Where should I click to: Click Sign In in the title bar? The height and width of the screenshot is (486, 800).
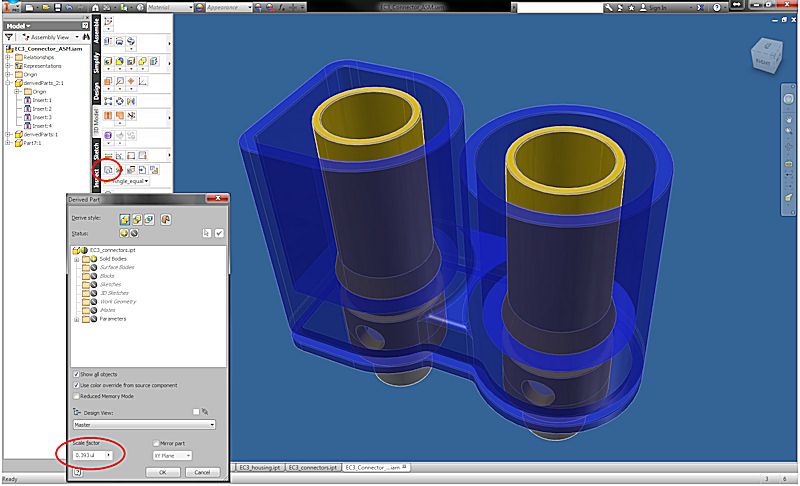point(657,8)
